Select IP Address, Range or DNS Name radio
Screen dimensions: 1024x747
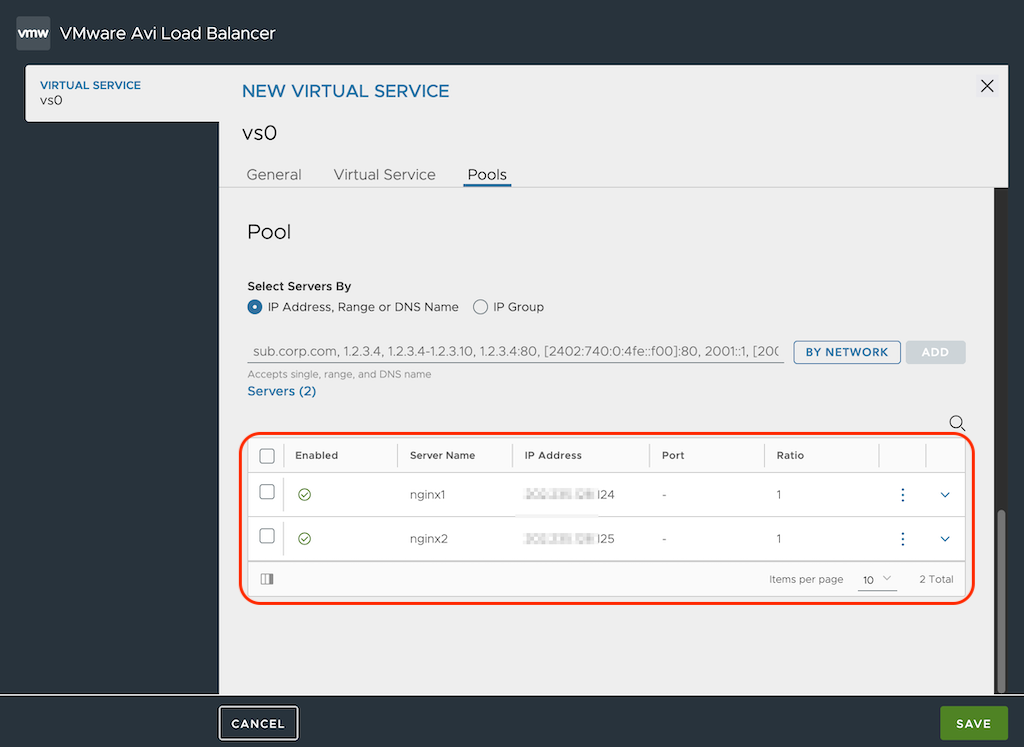tap(255, 307)
